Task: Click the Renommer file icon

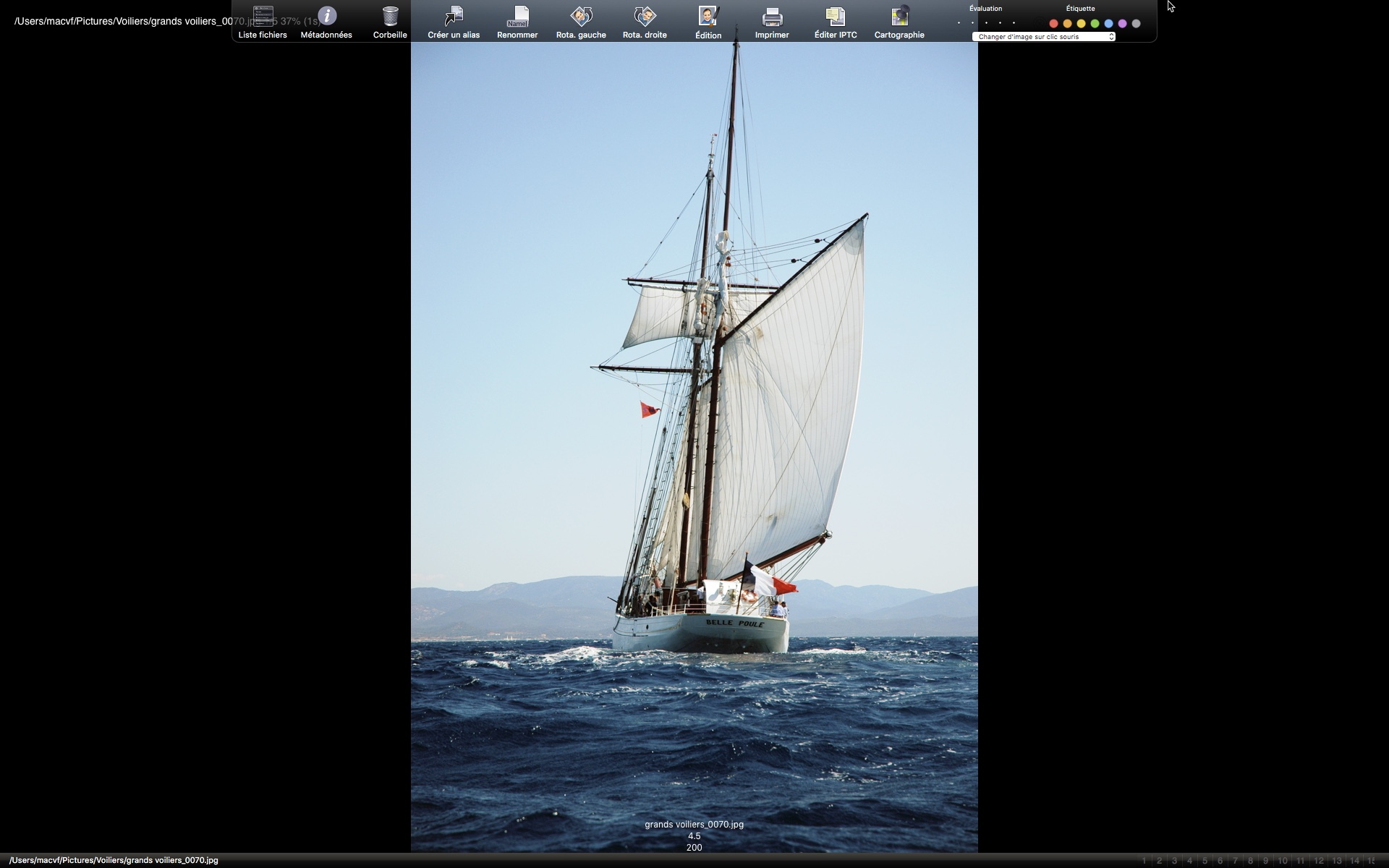Action: [517, 22]
